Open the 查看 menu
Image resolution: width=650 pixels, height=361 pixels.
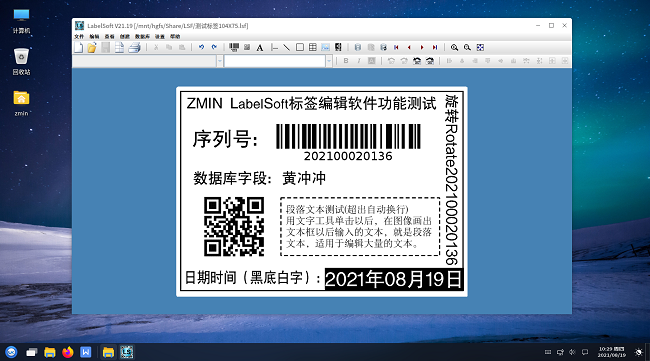click(109, 36)
